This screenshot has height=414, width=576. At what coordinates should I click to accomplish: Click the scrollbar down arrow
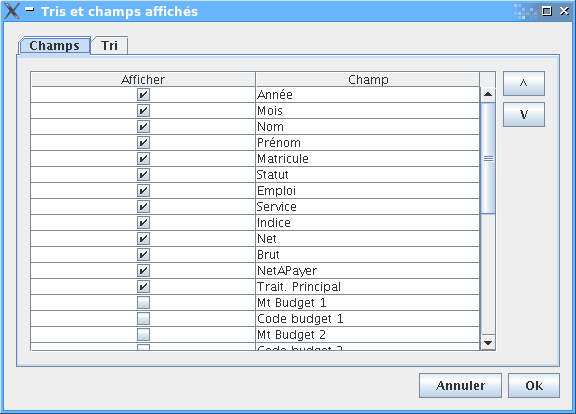click(x=488, y=343)
